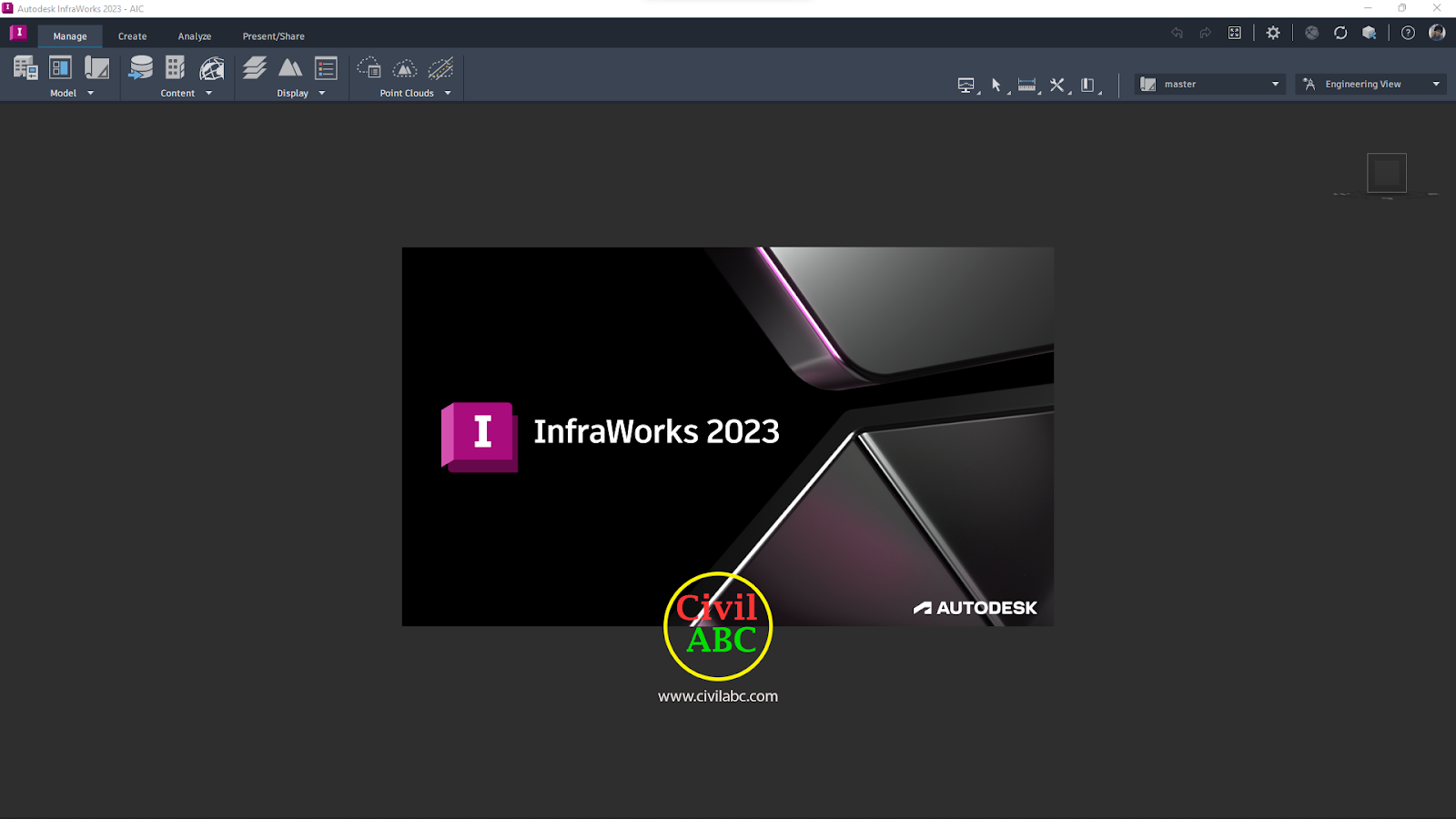Toggle the side panel layout icon
1456x819 pixels.
tap(1087, 85)
